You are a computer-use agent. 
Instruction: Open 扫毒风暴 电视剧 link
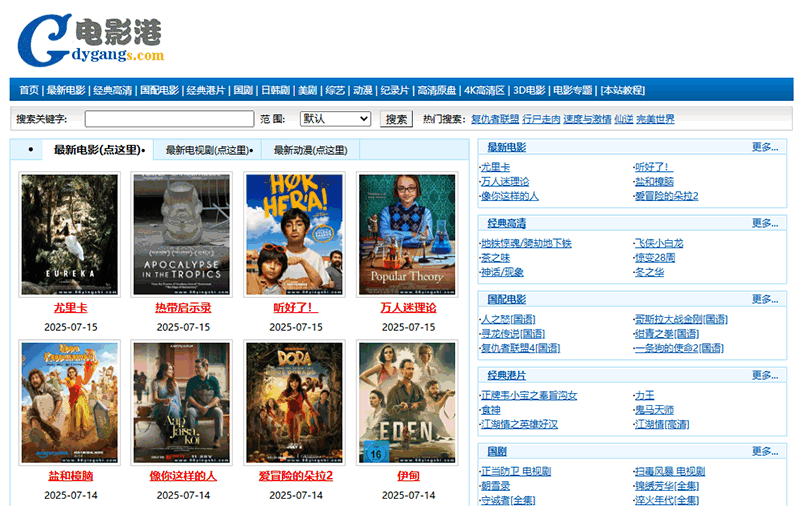pos(670,471)
